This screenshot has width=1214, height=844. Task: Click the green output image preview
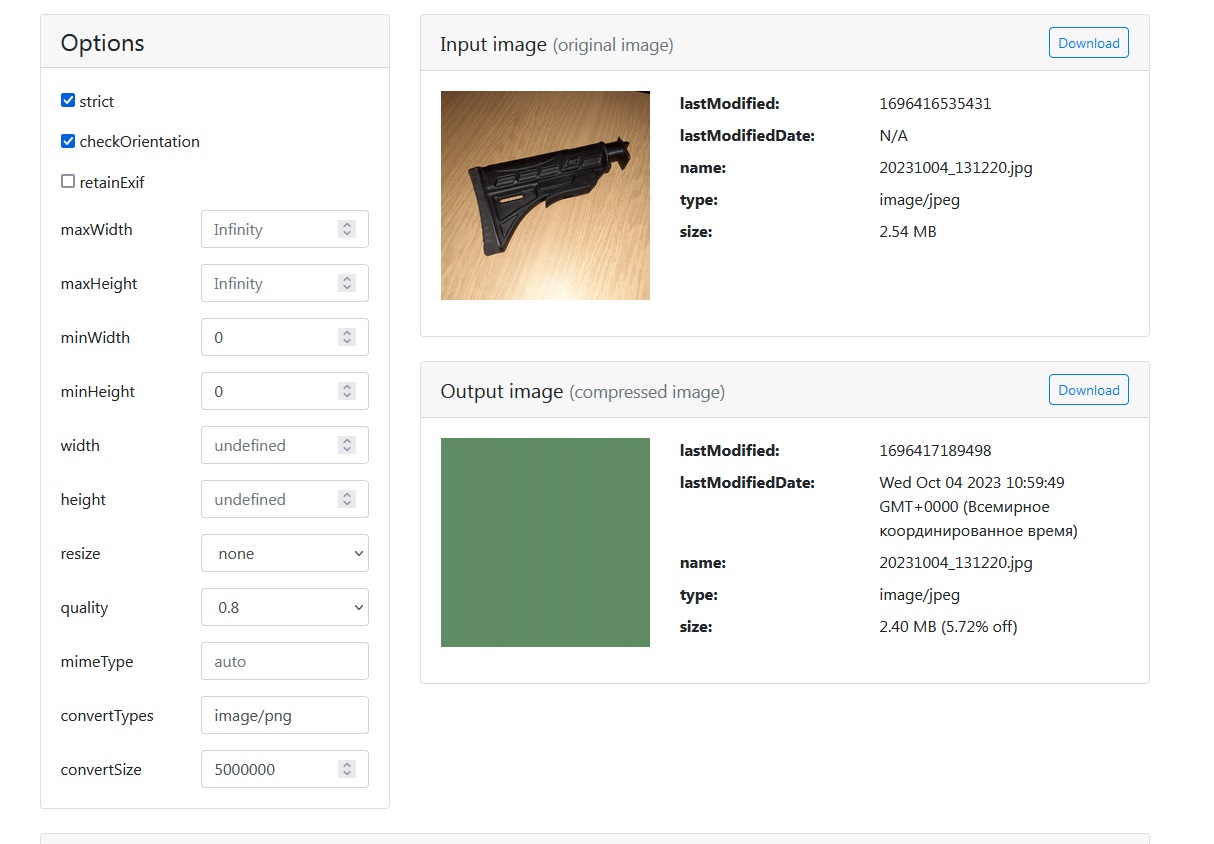coord(545,542)
